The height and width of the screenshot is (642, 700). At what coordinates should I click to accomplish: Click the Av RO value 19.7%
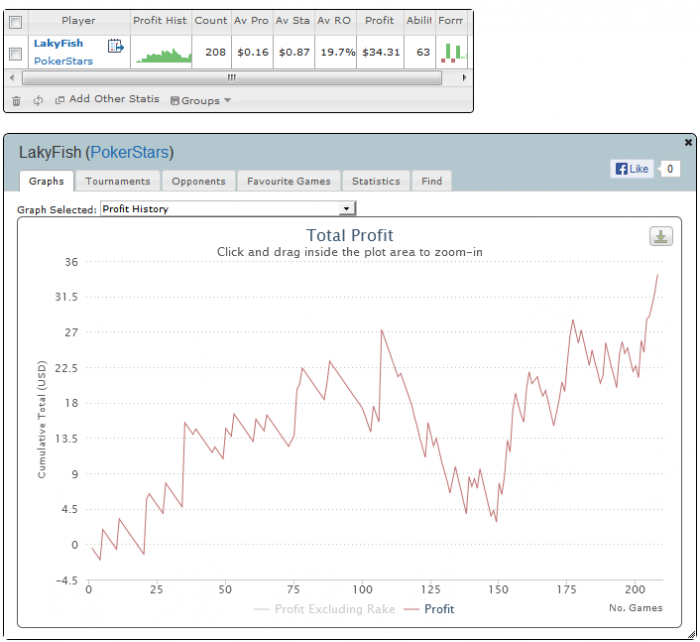[x=338, y=52]
